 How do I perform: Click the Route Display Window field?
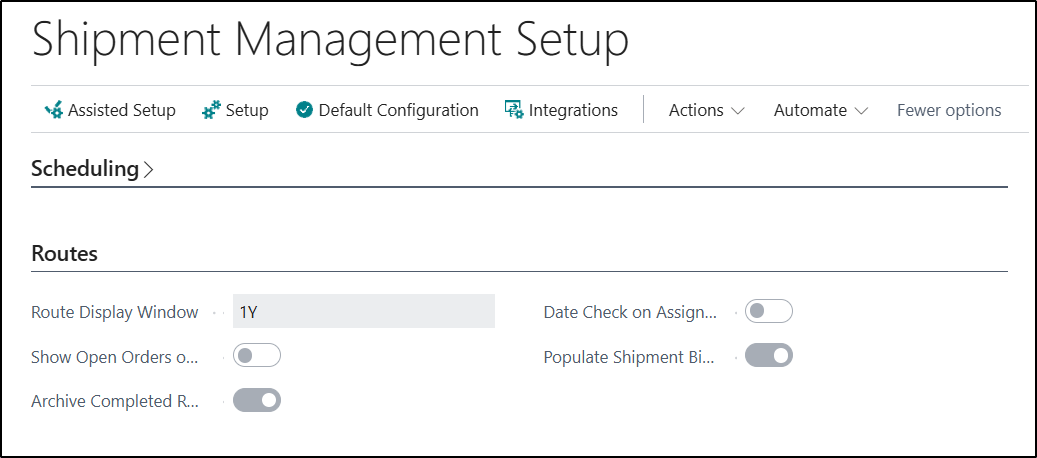click(x=364, y=311)
